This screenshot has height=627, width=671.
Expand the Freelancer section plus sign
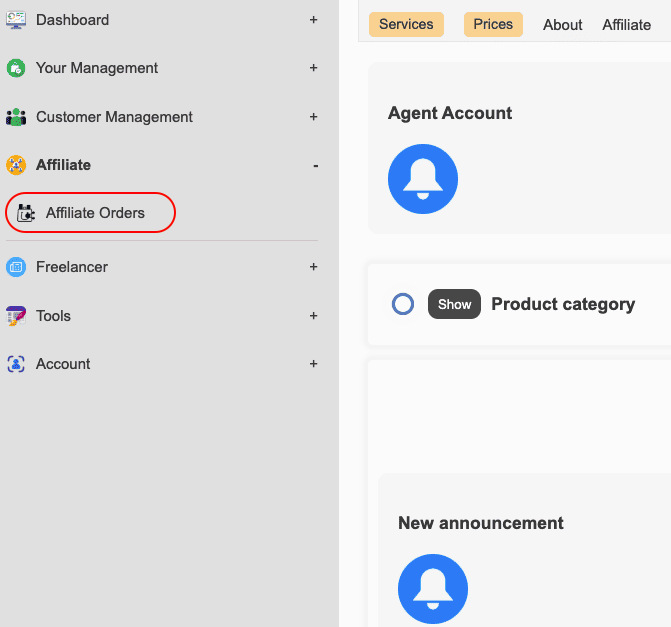(x=314, y=267)
